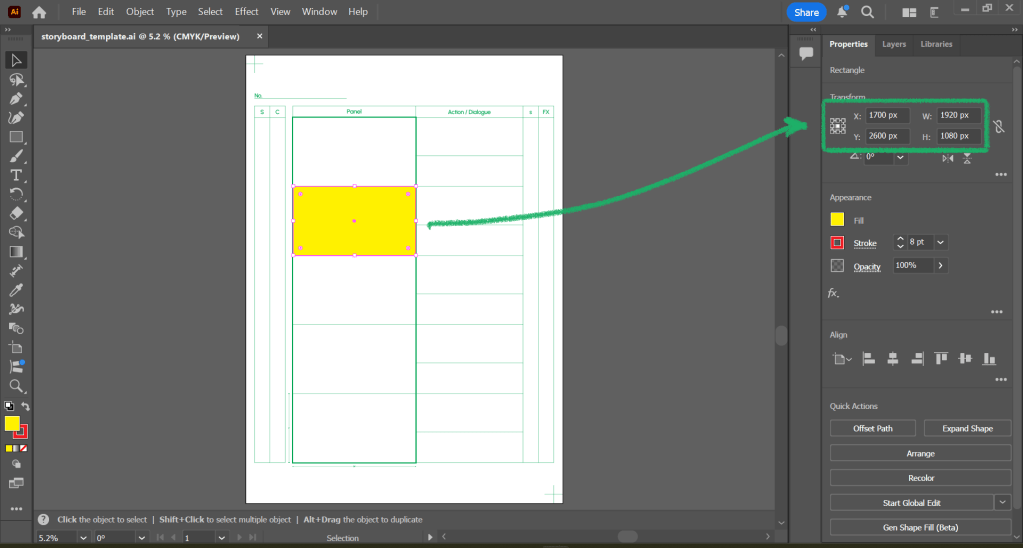Open the notifications bell

[x=842, y=12]
